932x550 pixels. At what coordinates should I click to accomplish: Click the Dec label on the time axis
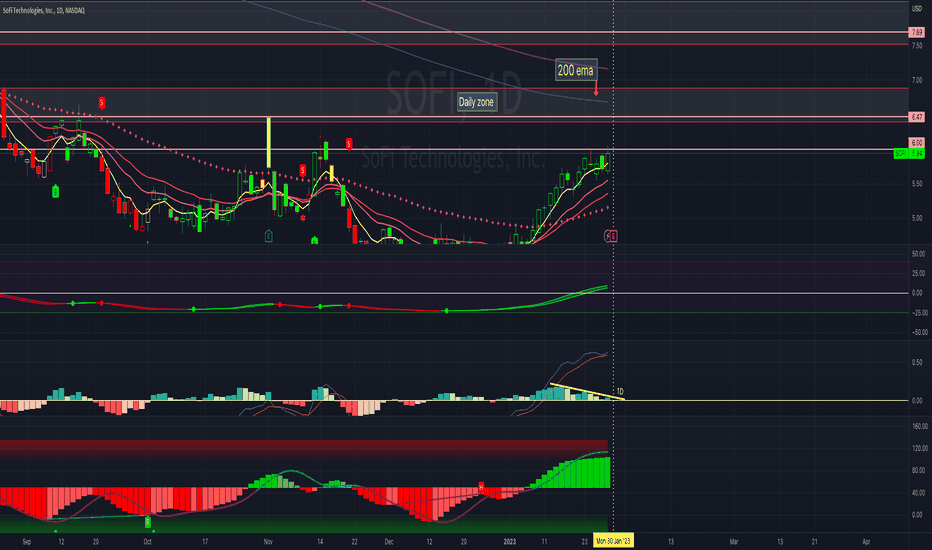tap(389, 542)
